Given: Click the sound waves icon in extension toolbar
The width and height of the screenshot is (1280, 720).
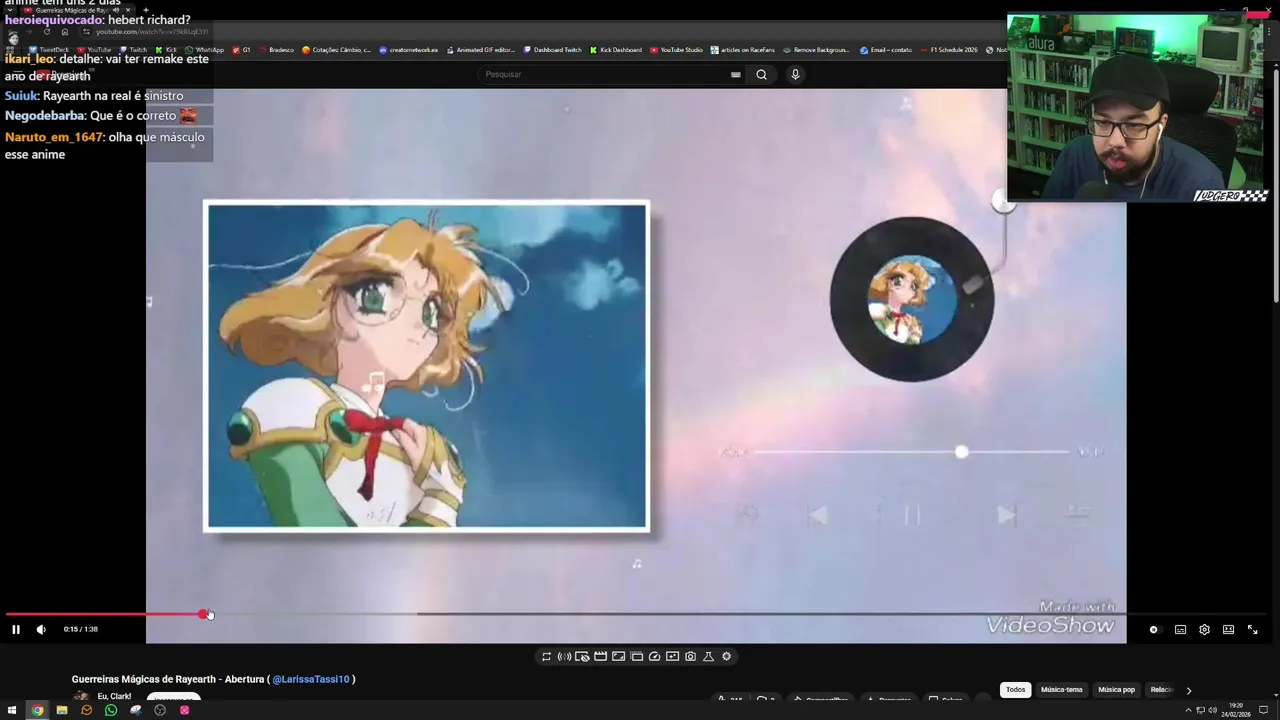Looking at the screenshot, I should 564,656.
